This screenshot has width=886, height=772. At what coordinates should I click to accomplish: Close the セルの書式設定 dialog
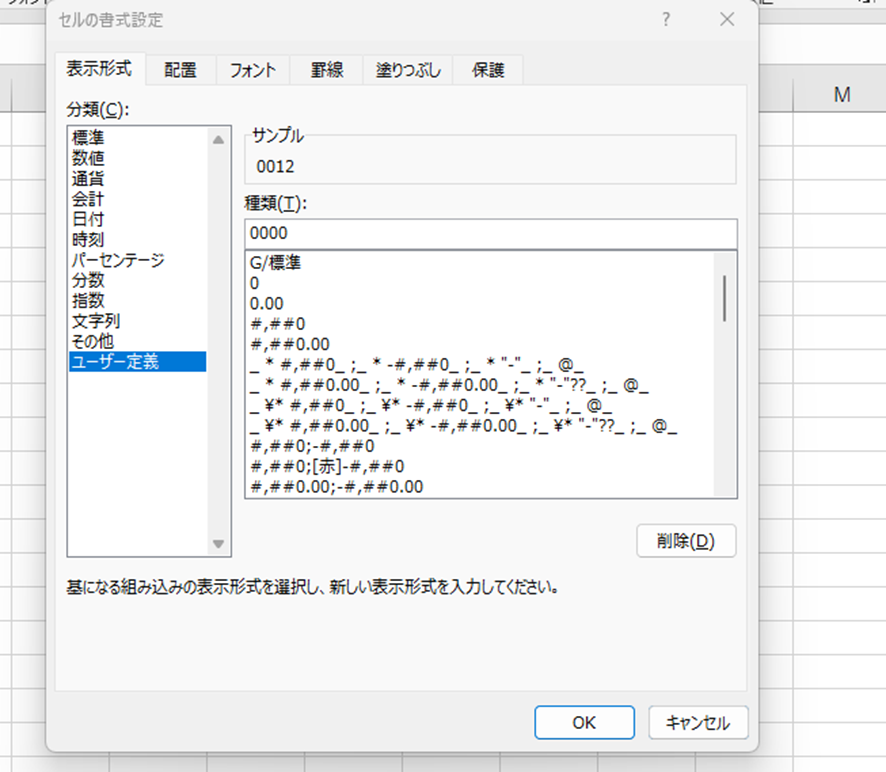pos(727,20)
